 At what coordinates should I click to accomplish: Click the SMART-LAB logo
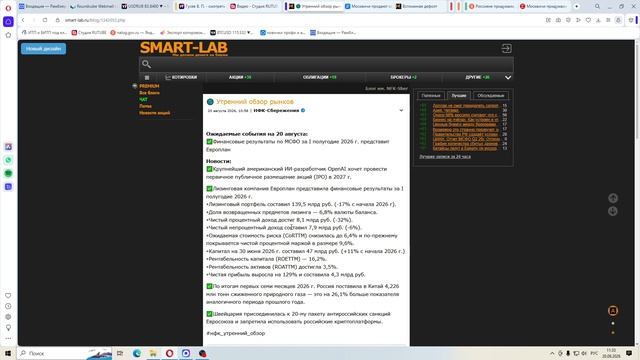coord(184,49)
